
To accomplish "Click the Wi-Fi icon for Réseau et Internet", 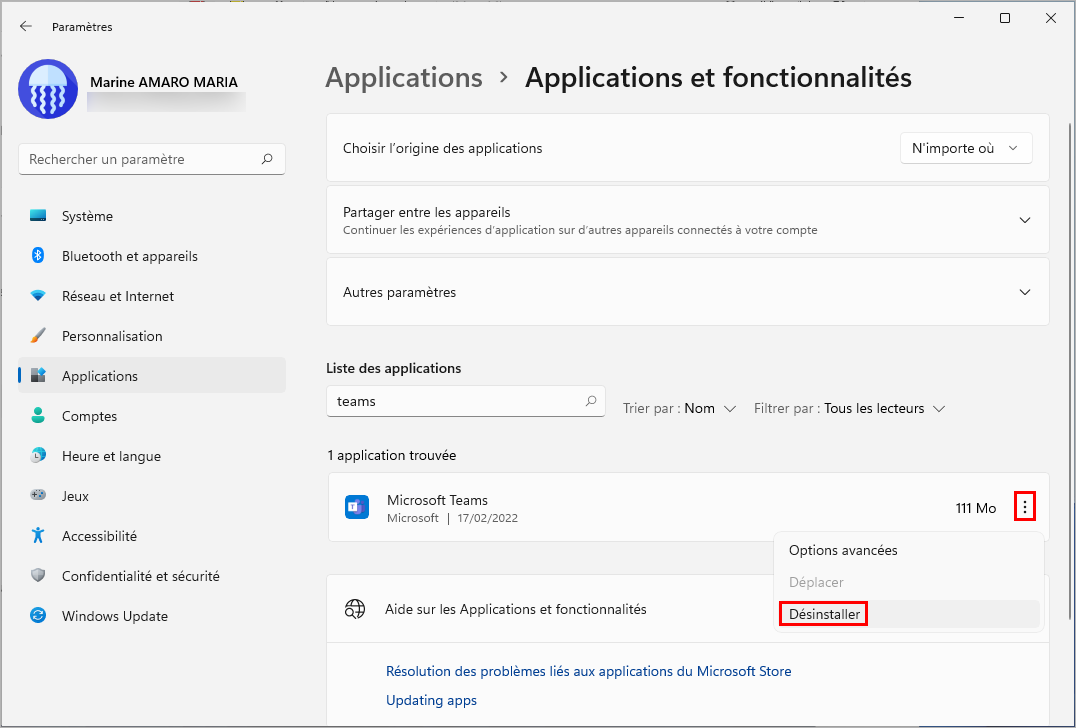I will (38, 296).
